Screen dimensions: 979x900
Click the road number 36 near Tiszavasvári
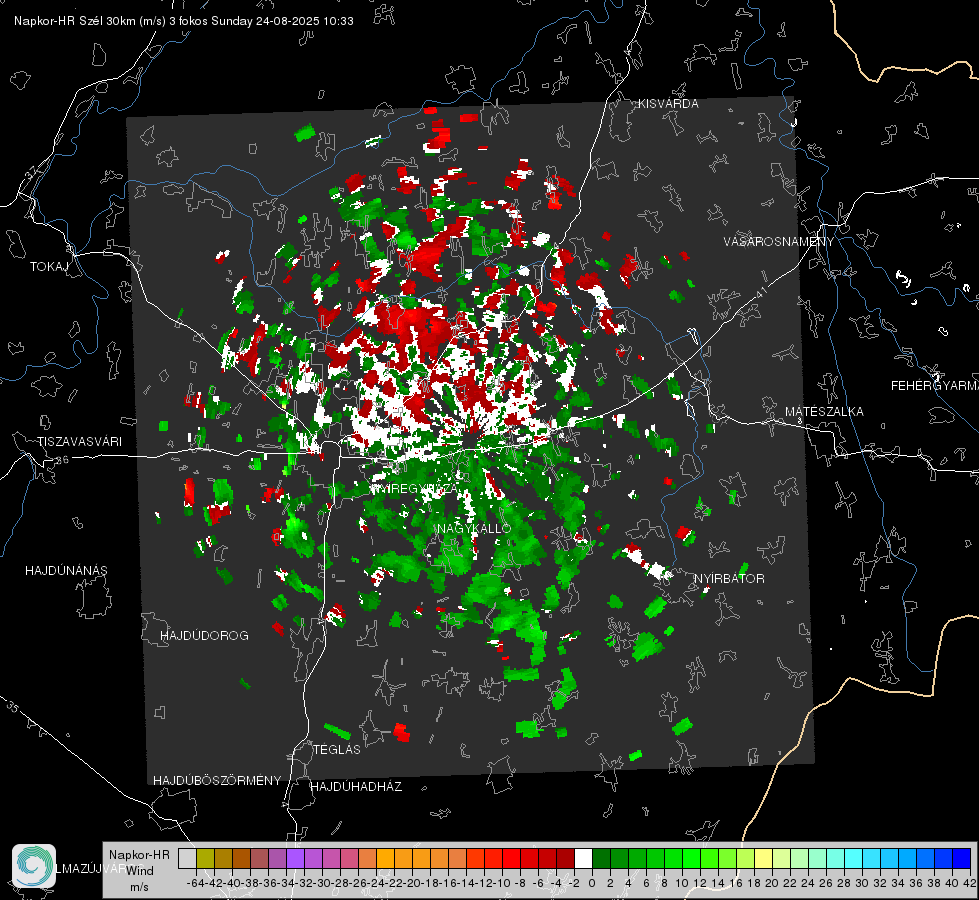coord(62,460)
